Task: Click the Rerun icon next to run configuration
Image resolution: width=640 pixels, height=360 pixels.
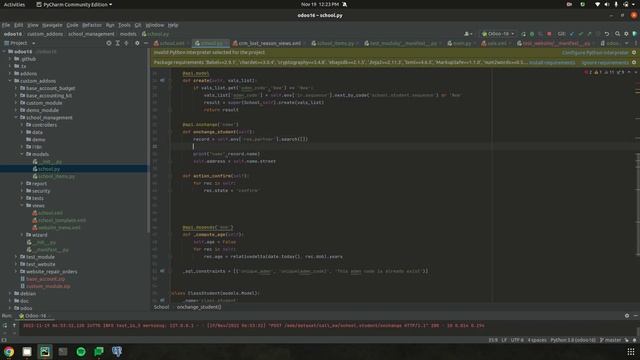Action: pyautogui.click(x=523, y=34)
